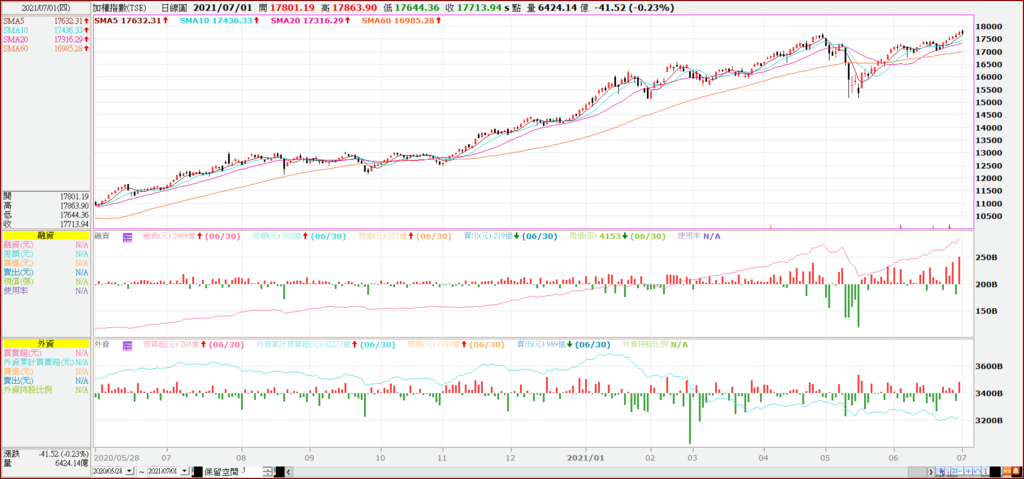The height and width of the screenshot is (479, 1024).
Task: Open the 外資 panel settings icon
Action: tap(127, 344)
